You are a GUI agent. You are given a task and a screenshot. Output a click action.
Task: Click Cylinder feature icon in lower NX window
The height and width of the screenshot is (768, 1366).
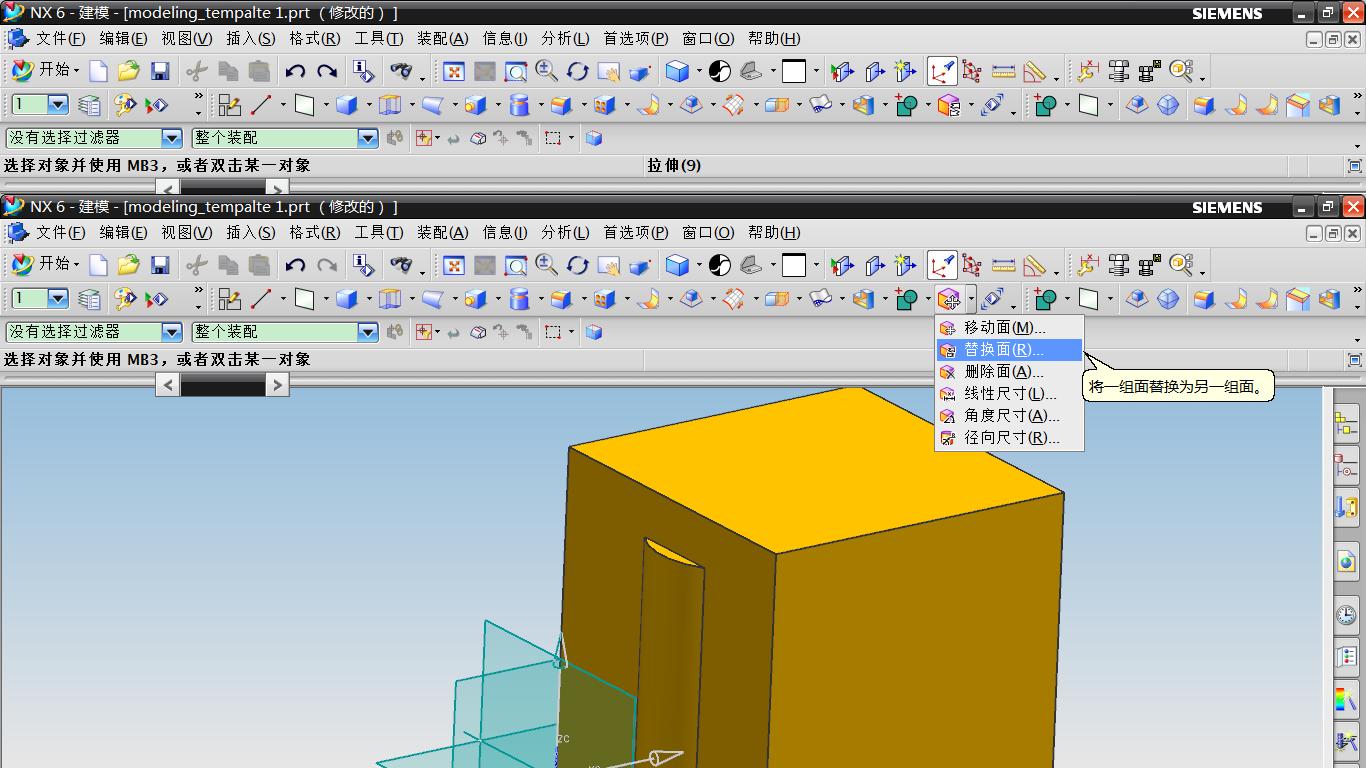tap(519, 299)
